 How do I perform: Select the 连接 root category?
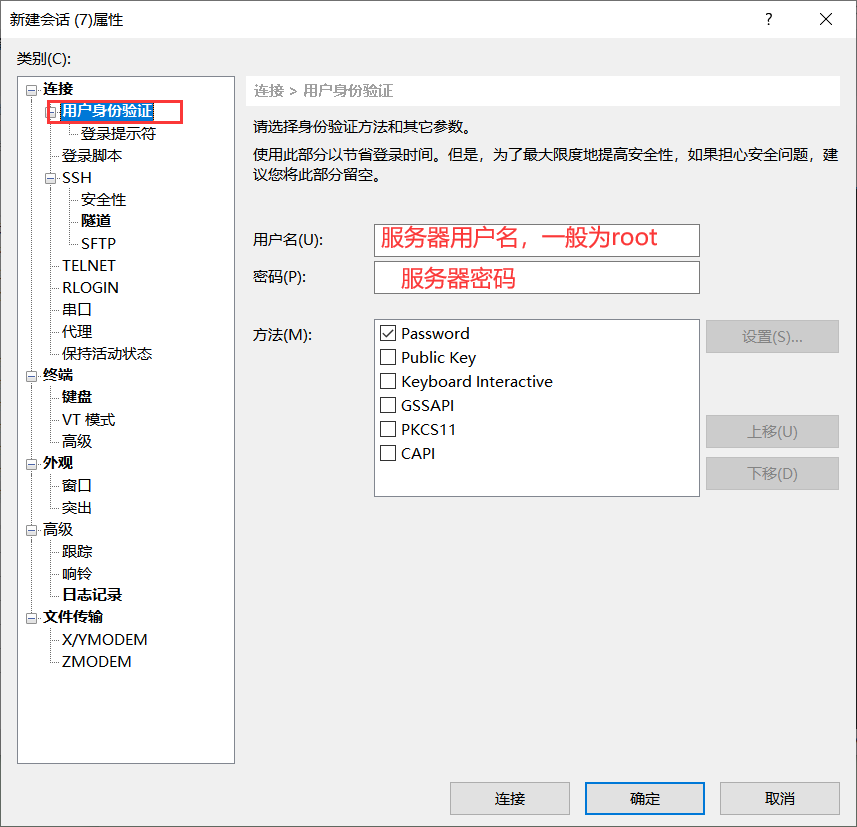click(x=58, y=89)
